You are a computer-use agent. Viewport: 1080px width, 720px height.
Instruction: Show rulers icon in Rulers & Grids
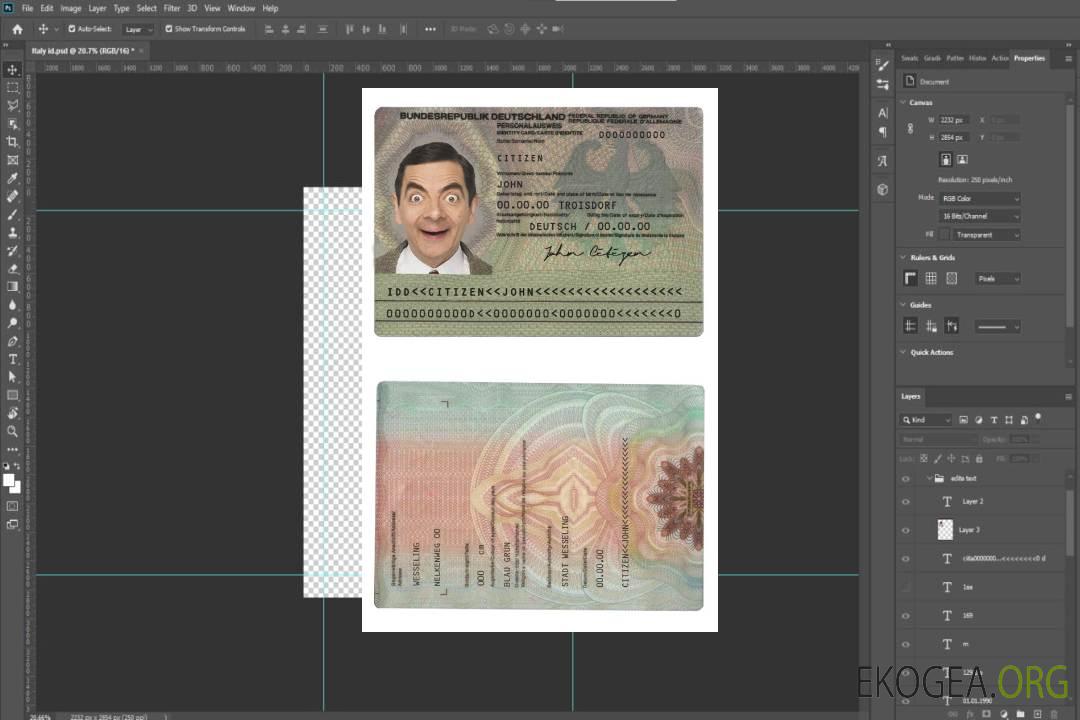pyautogui.click(x=911, y=278)
